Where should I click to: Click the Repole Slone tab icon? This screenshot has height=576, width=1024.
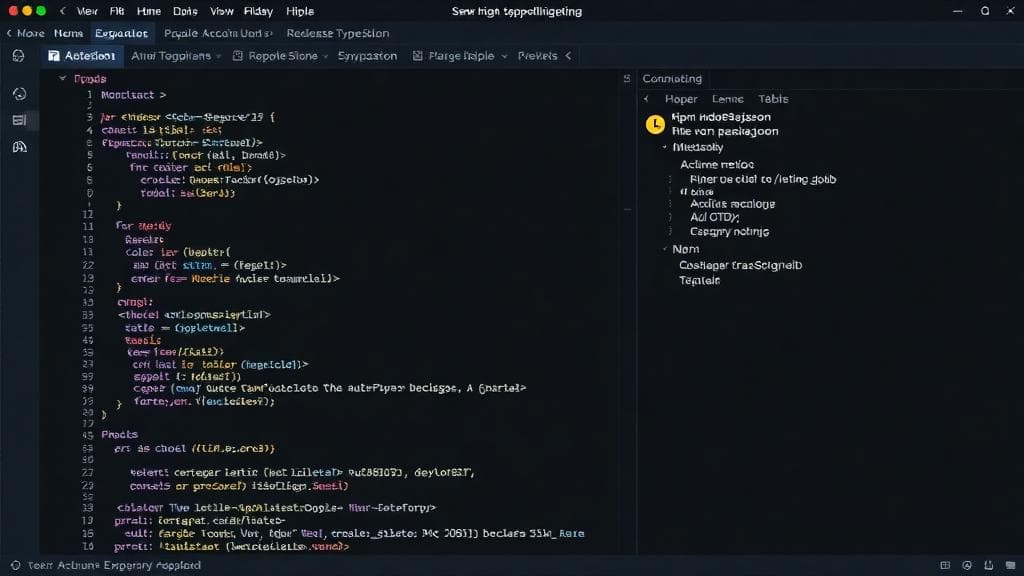point(238,56)
